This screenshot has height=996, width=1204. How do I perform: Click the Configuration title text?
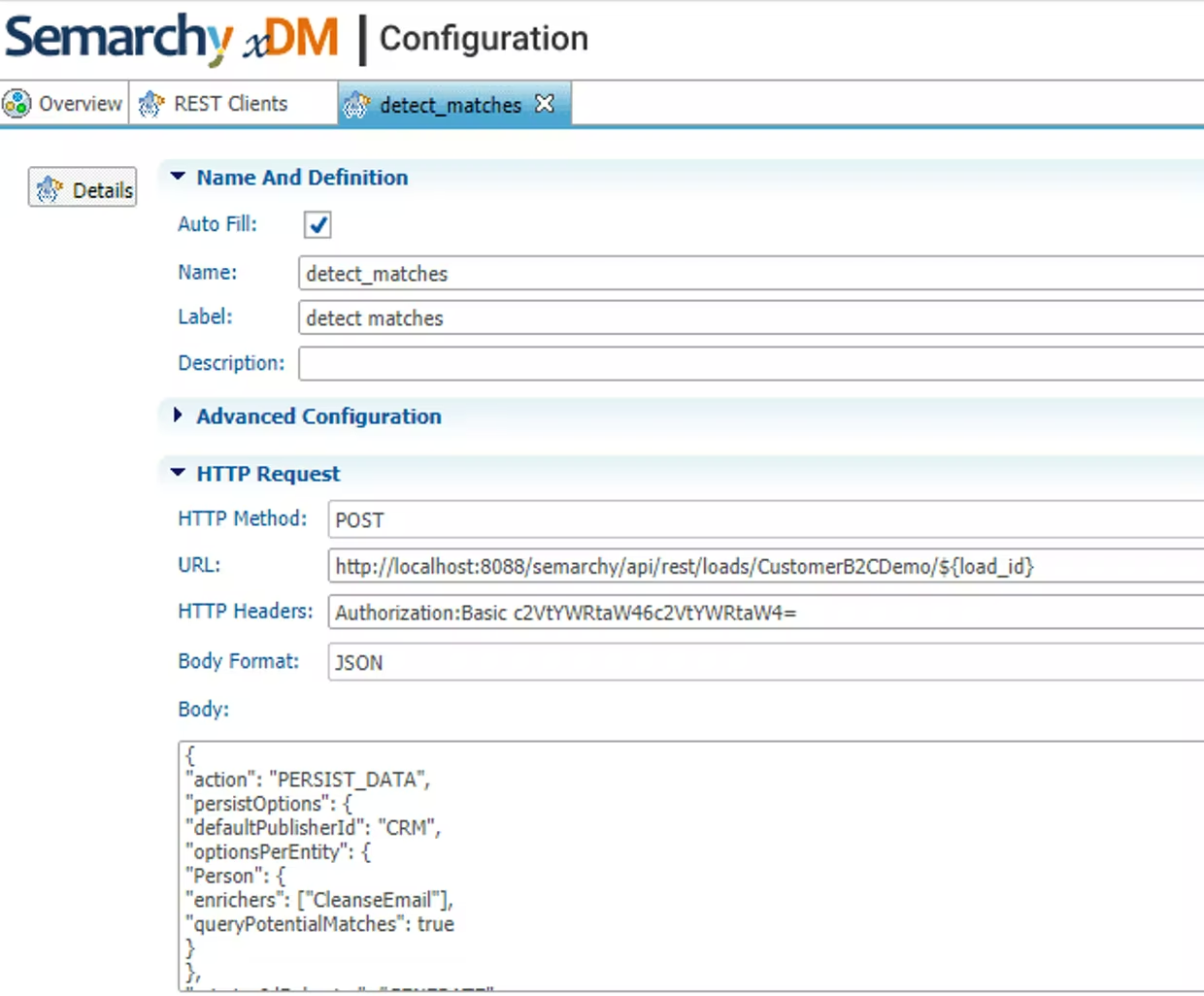pyautogui.click(x=484, y=39)
